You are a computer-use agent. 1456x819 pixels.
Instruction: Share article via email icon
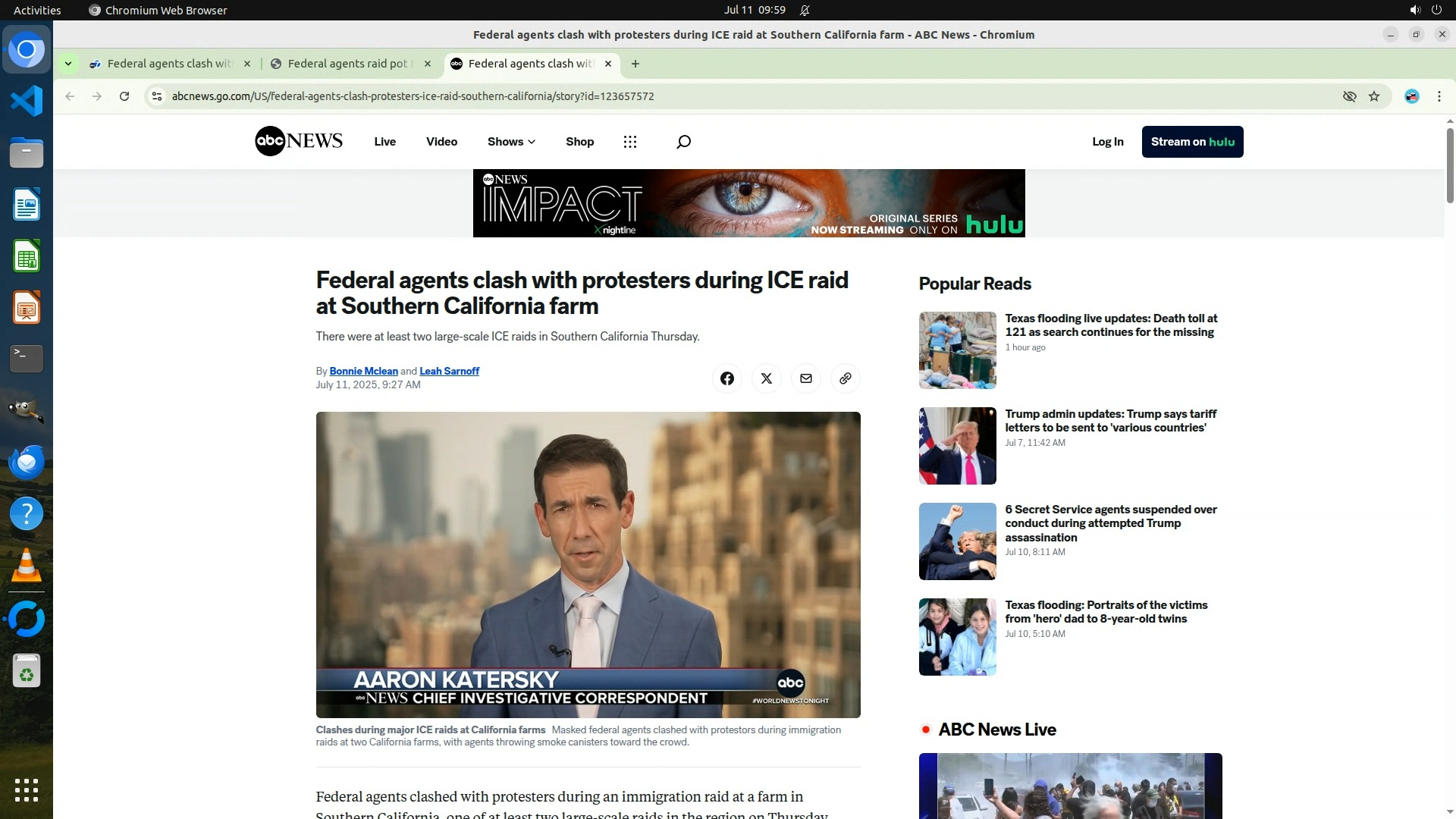click(805, 378)
